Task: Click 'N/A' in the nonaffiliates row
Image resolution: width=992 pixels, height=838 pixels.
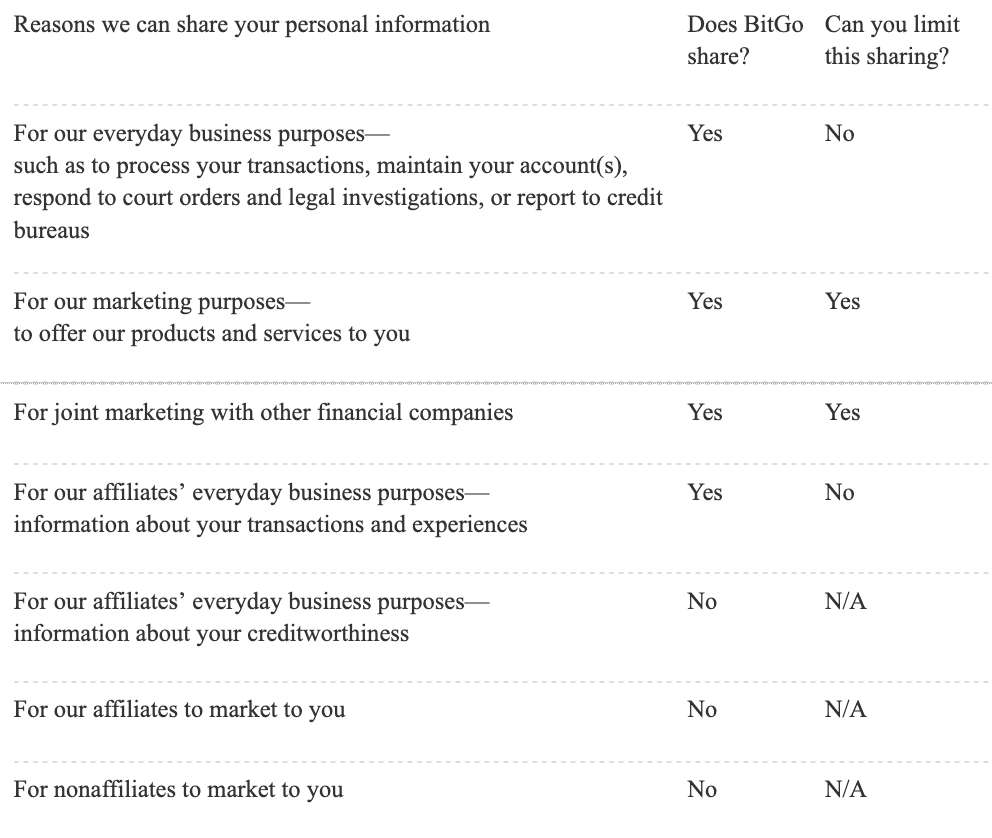Action: (x=845, y=789)
